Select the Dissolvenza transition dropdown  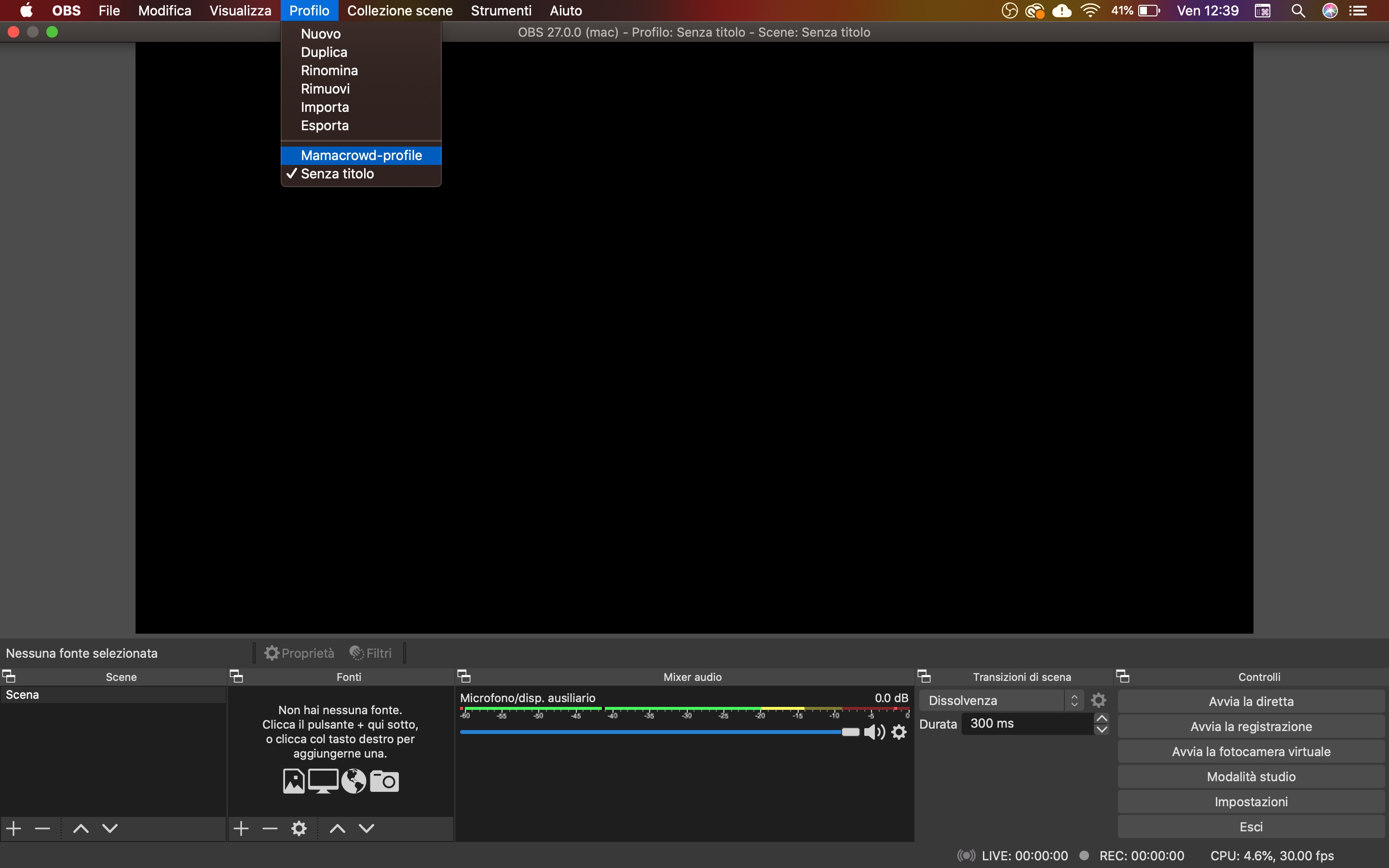click(x=1001, y=700)
